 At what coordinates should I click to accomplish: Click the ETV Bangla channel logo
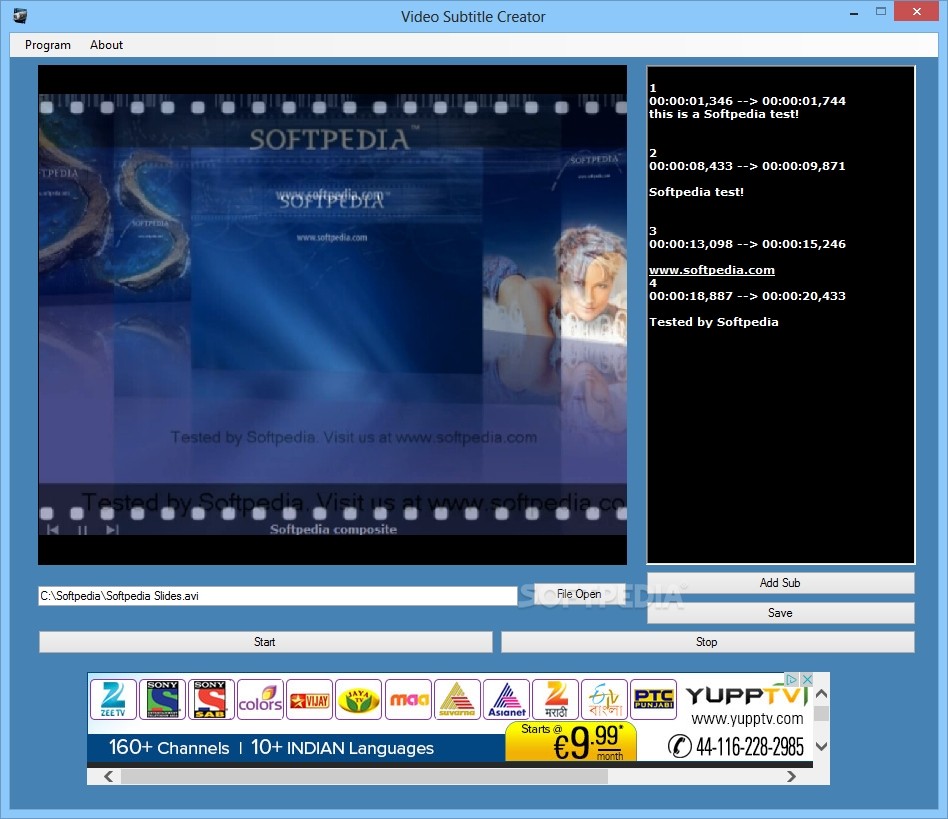(605, 699)
